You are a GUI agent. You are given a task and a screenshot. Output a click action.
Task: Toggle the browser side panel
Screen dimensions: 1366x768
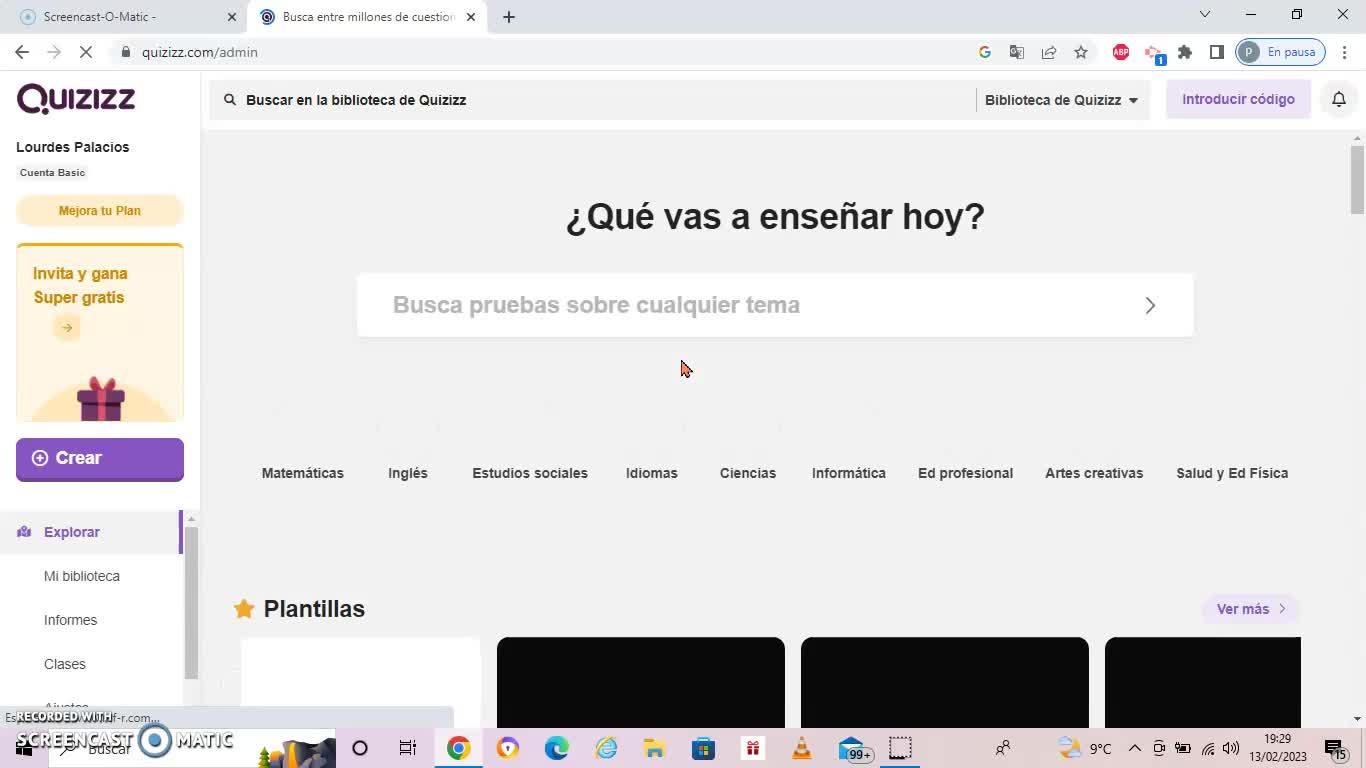[1217, 52]
